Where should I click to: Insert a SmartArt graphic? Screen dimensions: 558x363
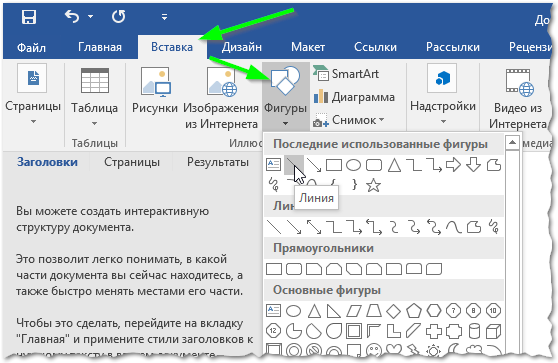[x=346, y=74]
